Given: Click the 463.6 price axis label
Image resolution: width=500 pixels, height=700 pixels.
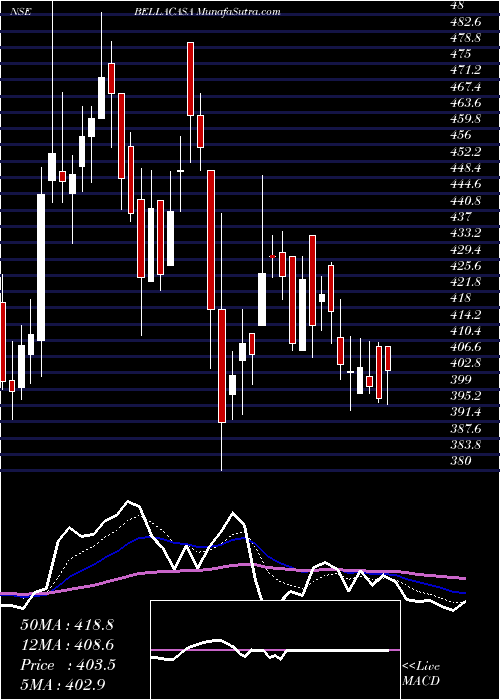Looking at the screenshot, I should pos(467,103).
